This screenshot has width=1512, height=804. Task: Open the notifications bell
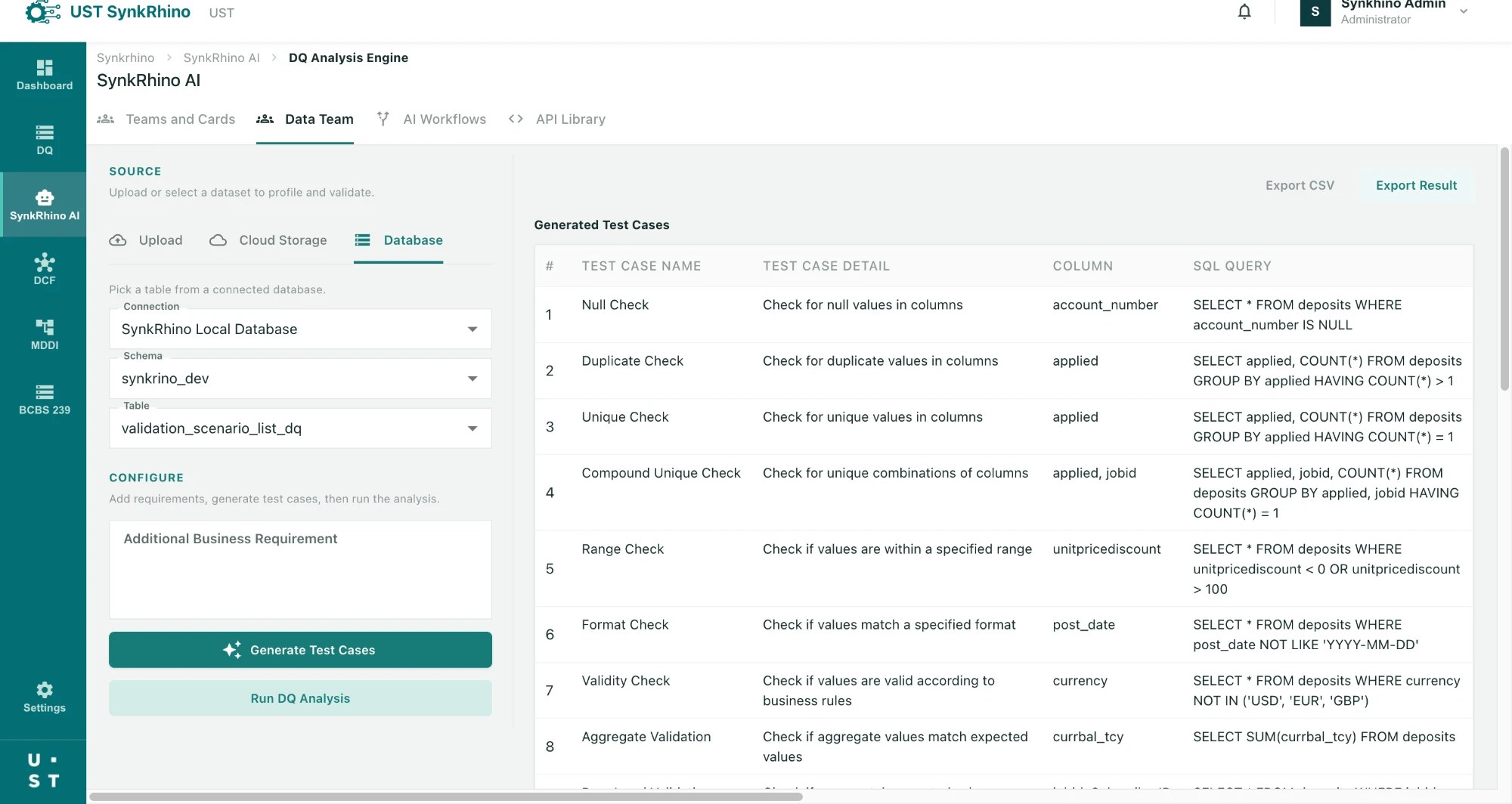1244,11
